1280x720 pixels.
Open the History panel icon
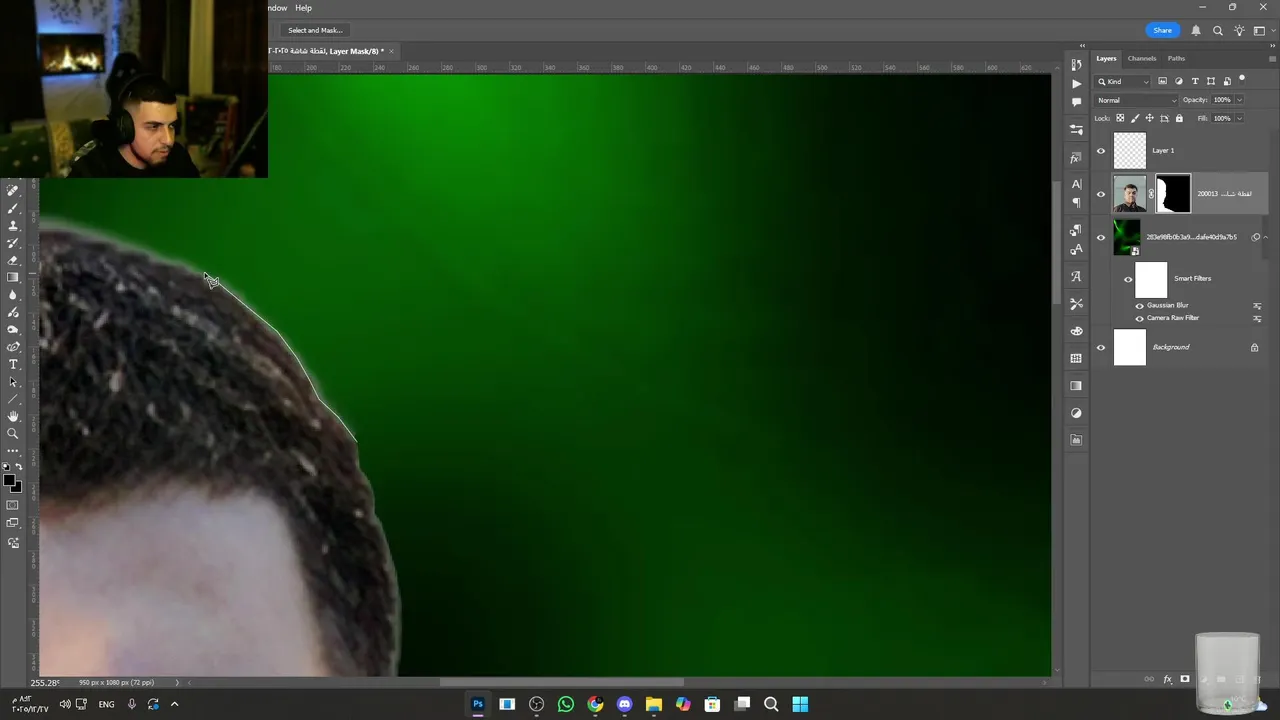point(1076,65)
